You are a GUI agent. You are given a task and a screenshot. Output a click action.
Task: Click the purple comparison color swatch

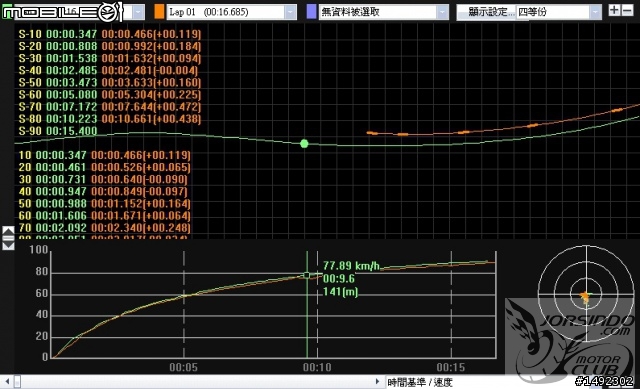point(311,12)
